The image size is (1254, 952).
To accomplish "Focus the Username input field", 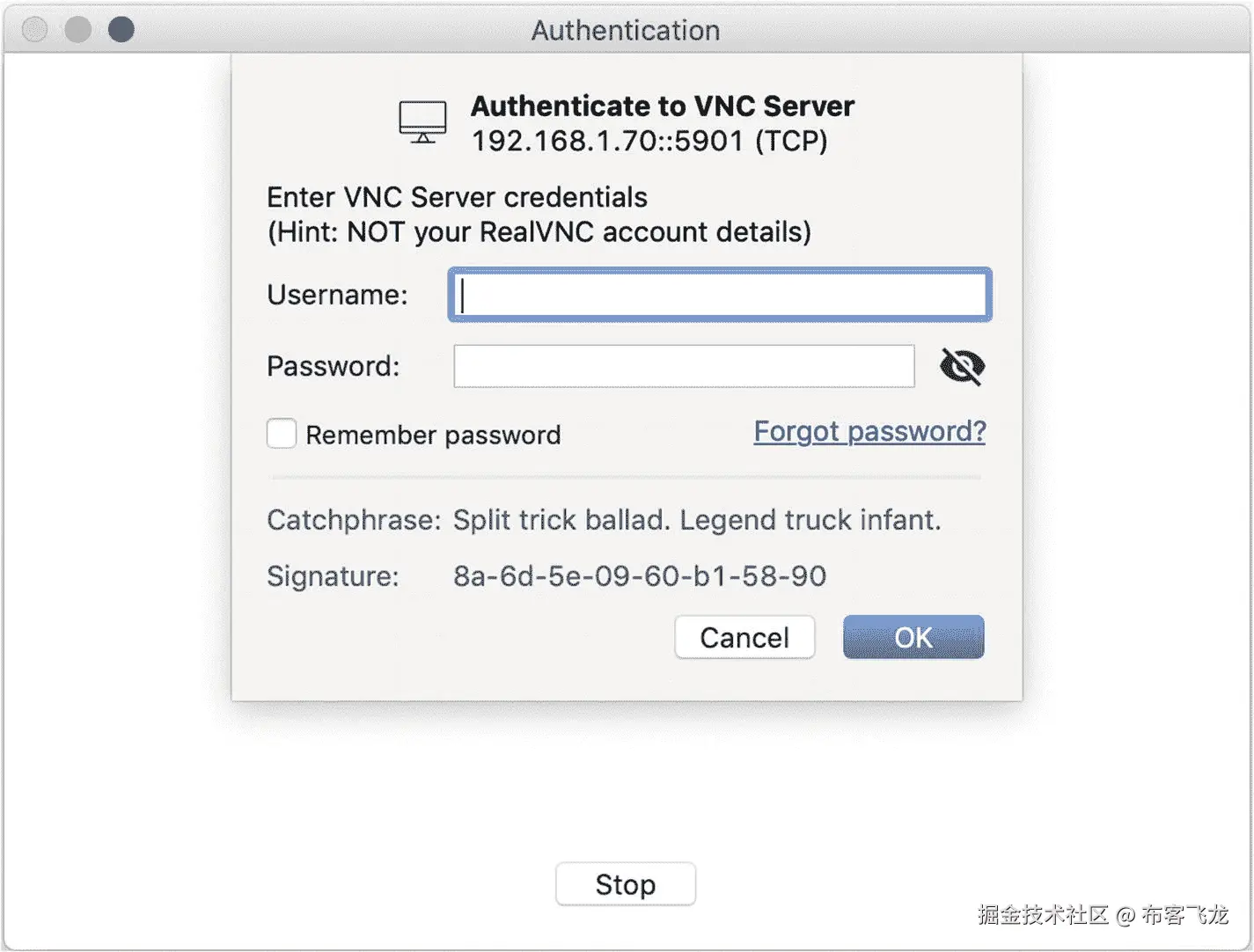I will 720,295.
